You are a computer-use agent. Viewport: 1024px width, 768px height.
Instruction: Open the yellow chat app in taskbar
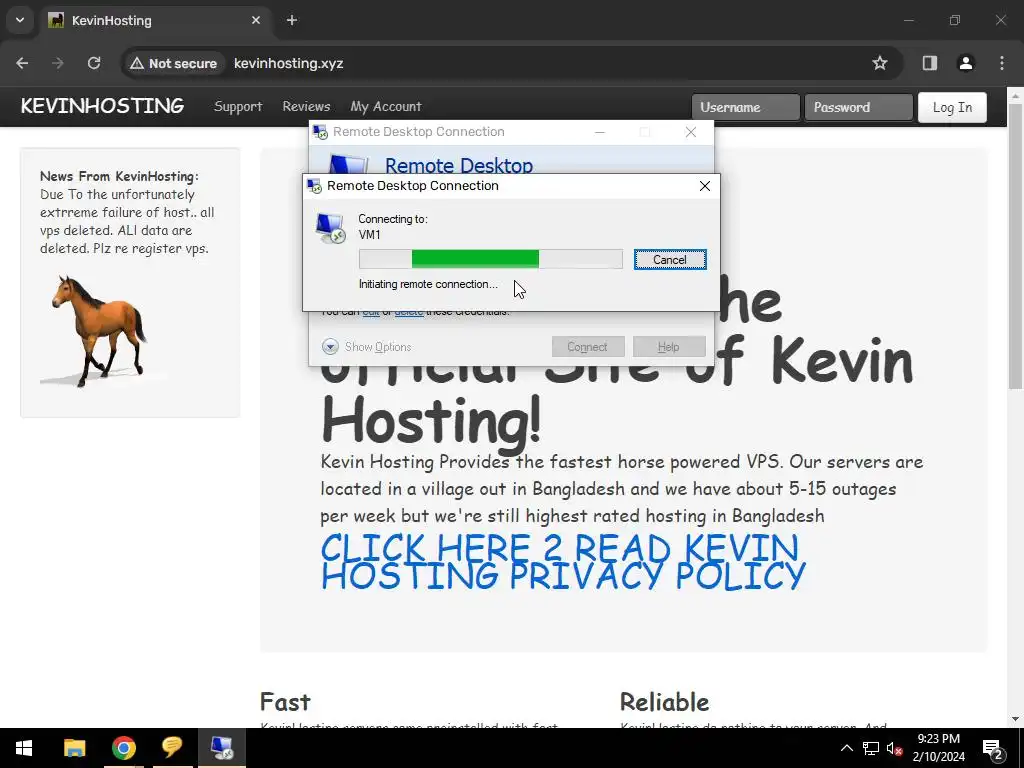tap(172, 748)
